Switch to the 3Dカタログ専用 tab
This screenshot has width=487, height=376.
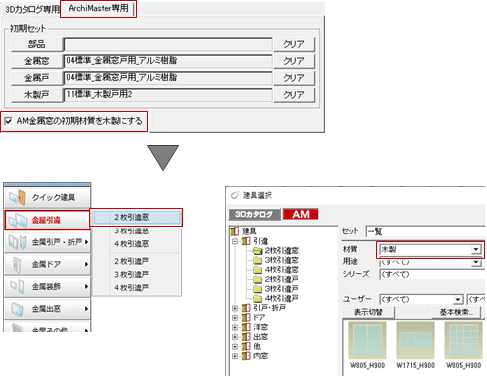click(31, 10)
